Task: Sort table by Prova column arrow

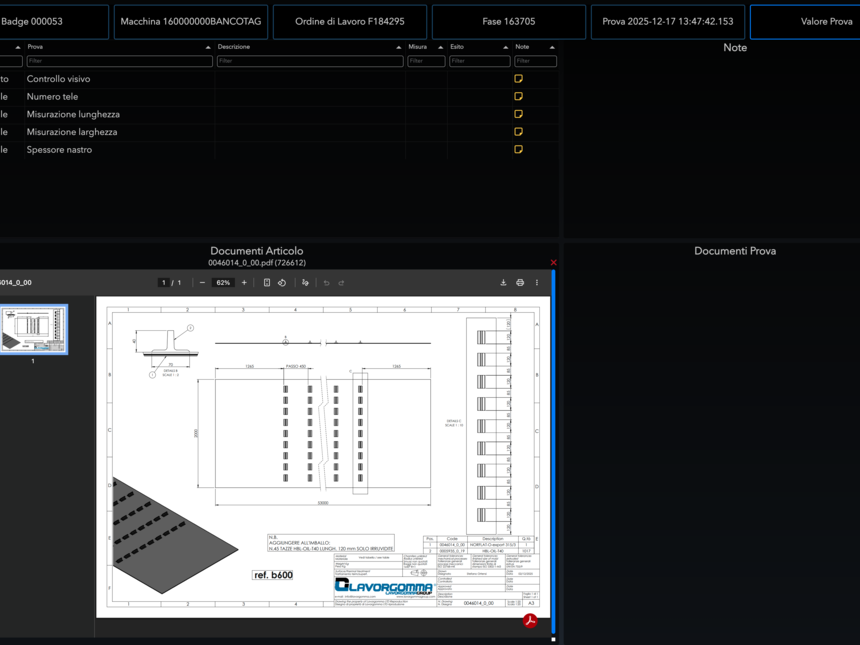Action: coord(208,47)
